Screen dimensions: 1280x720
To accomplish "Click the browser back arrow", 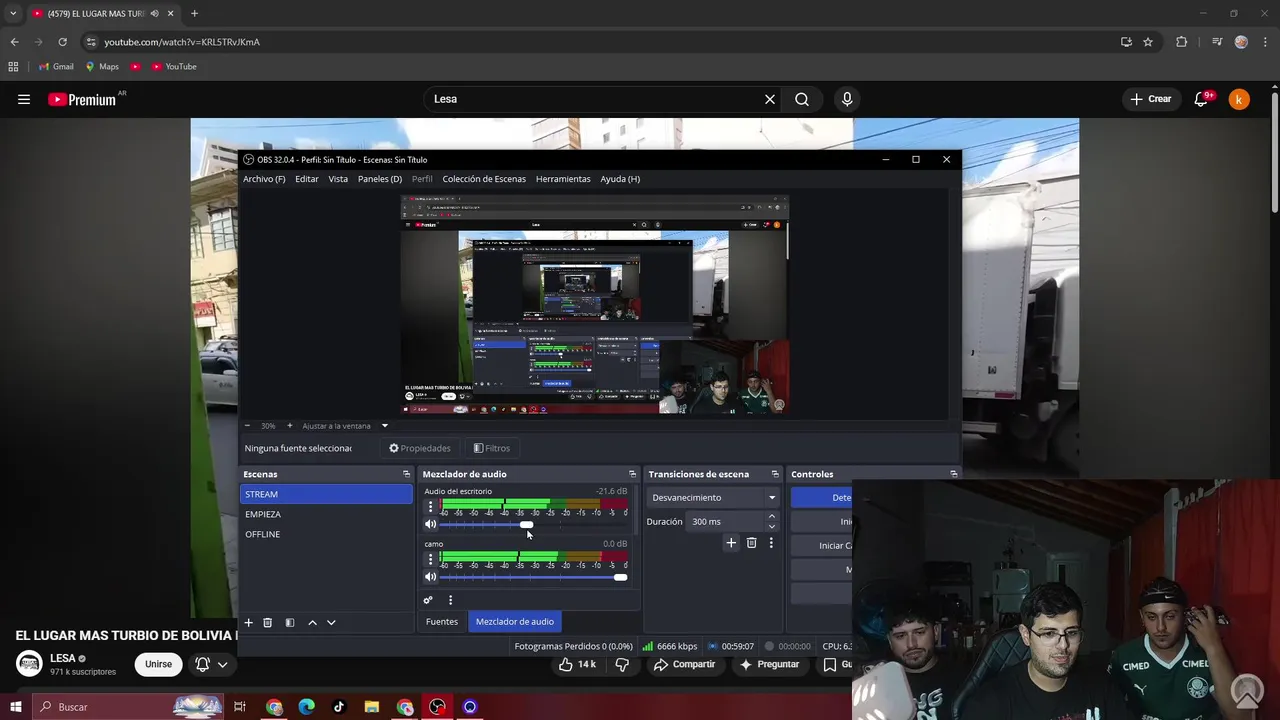I will [x=14, y=42].
